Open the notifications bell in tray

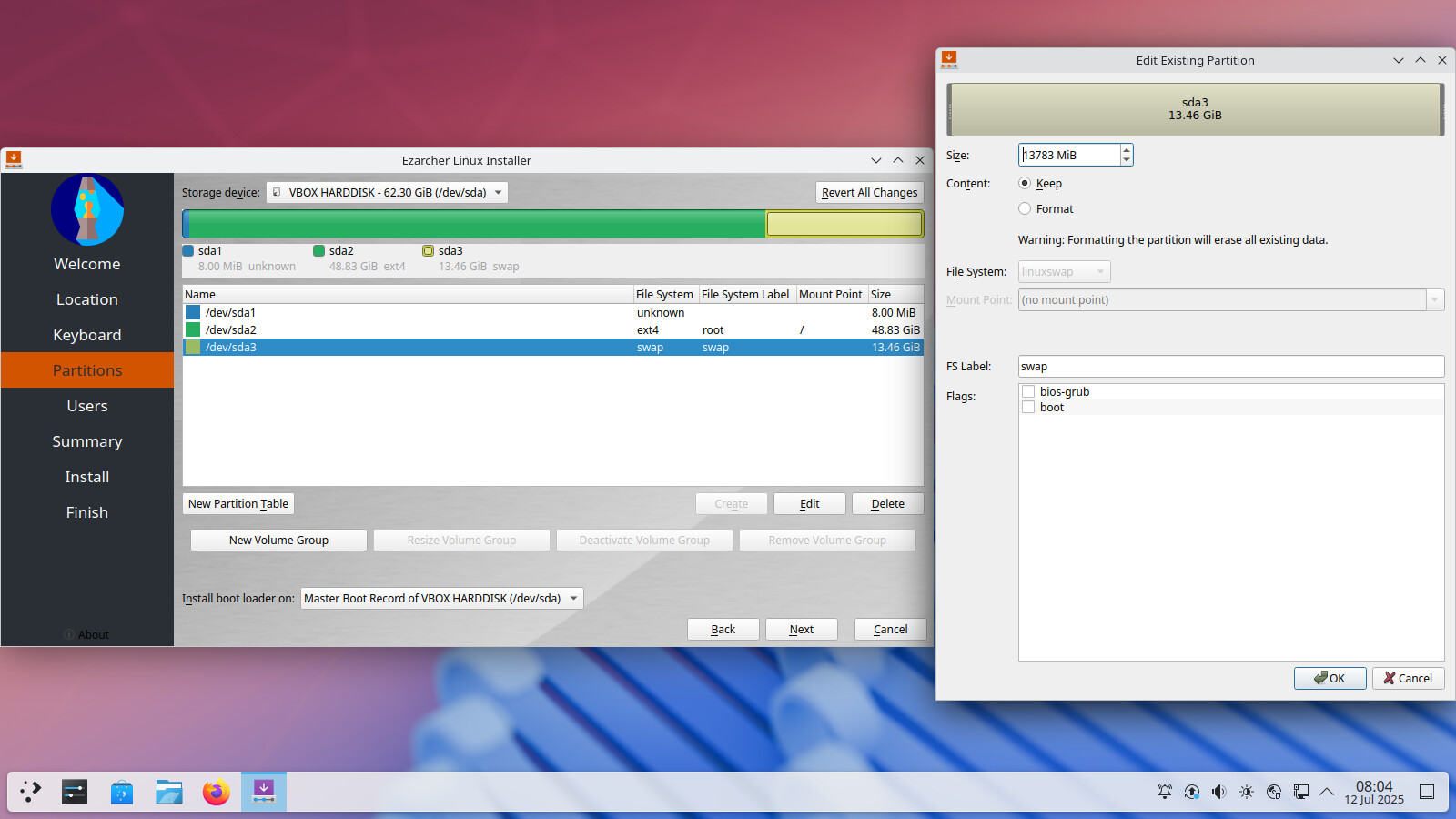point(1164,792)
